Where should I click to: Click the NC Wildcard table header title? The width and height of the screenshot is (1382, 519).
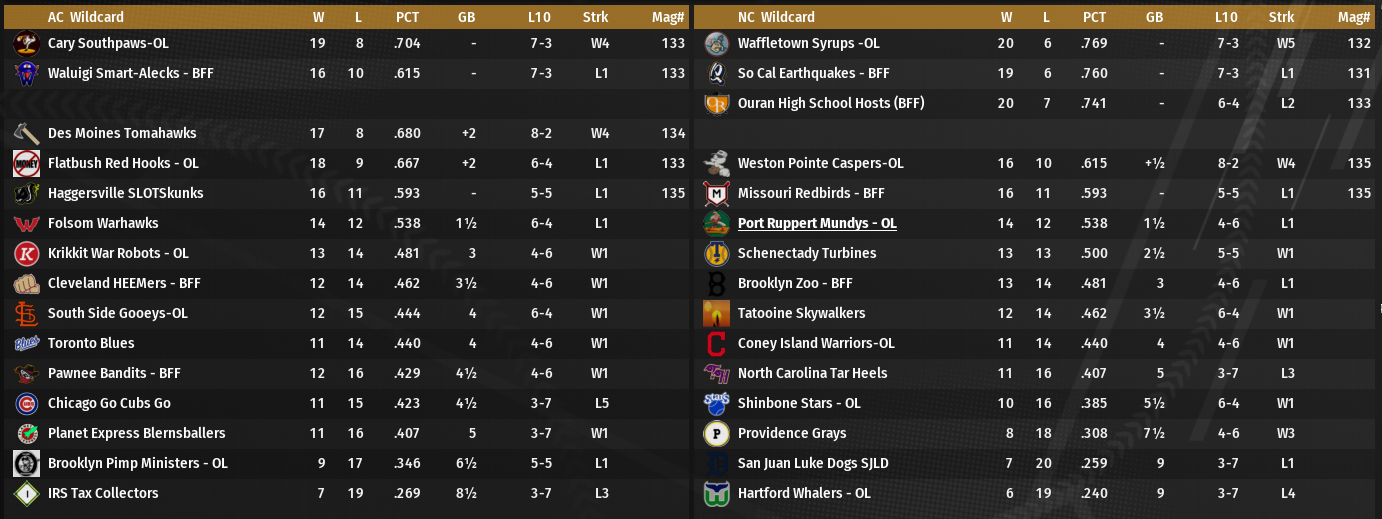tap(776, 17)
